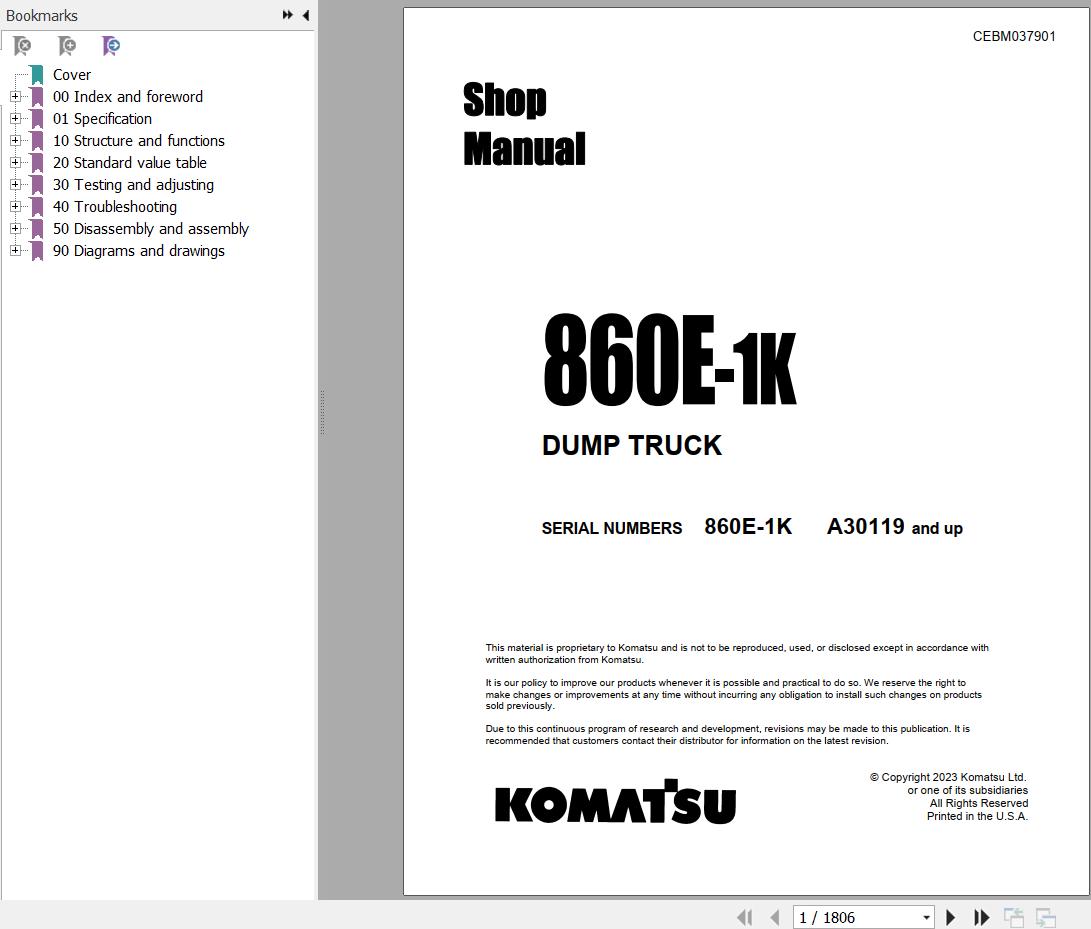Click the Komatsu logo on the page
Screen dimensions: 1091x929
615,802
